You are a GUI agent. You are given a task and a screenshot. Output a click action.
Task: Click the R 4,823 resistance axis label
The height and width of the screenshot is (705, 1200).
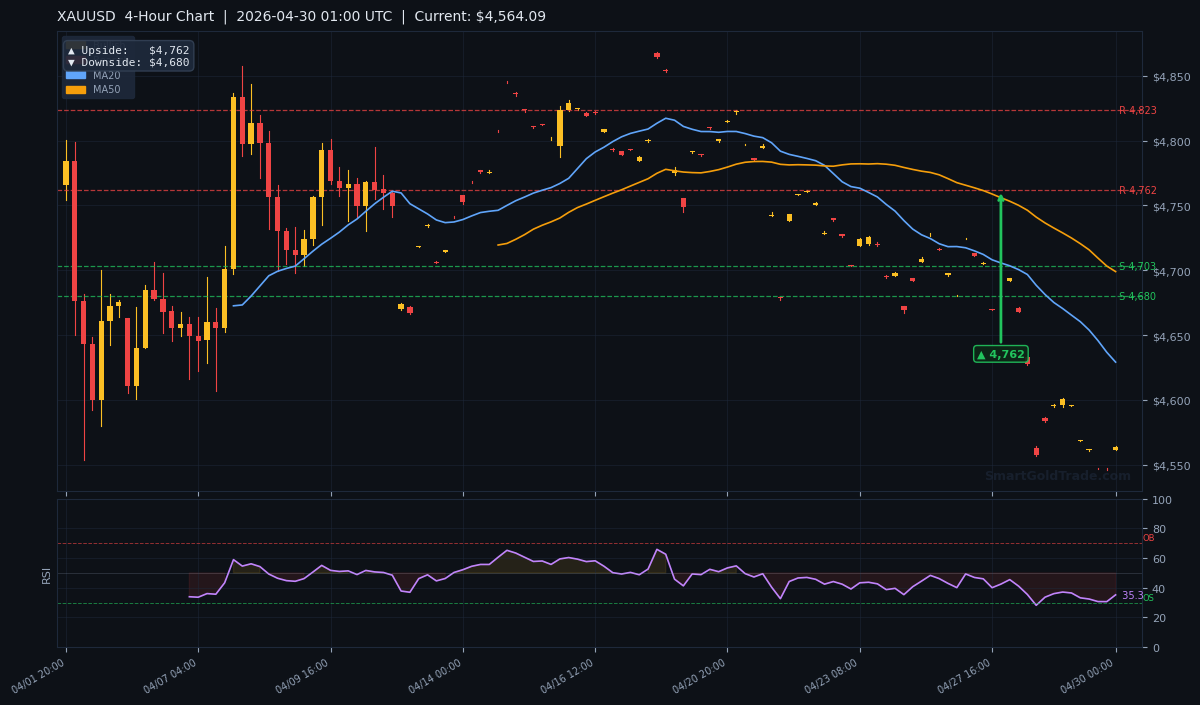[1140, 110]
